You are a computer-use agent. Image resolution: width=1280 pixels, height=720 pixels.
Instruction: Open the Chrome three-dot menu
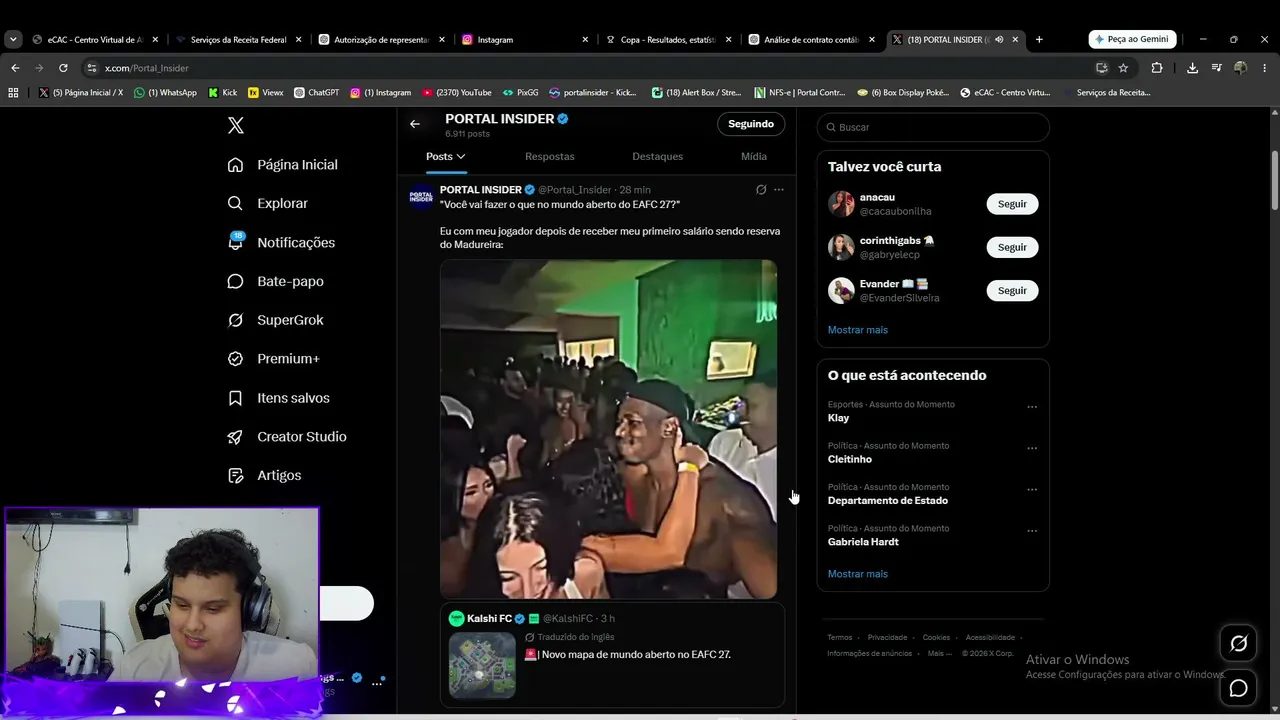(1264, 68)
